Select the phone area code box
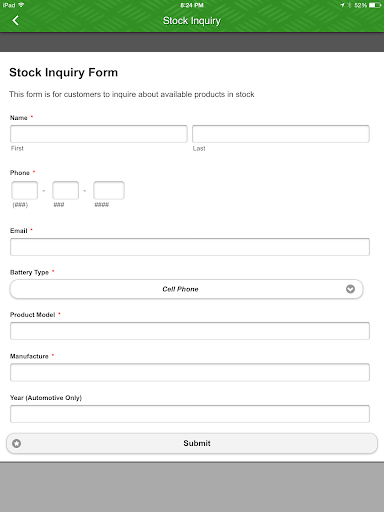This screenshot has height=512, width=384. click(x=25, y=190)
